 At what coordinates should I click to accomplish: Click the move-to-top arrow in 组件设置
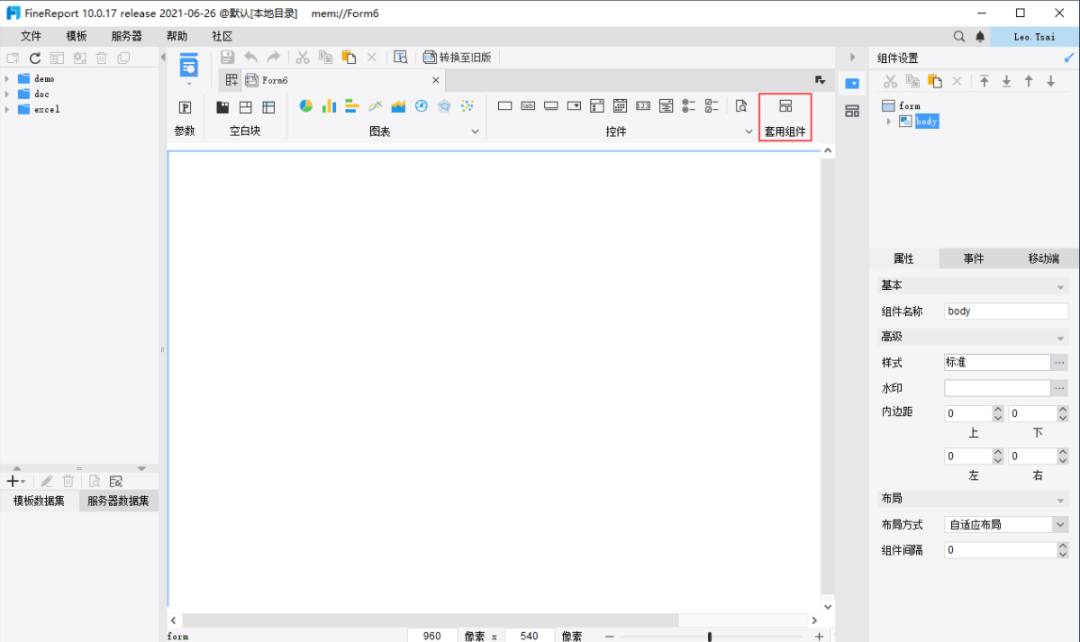click(x=984, y=81)
